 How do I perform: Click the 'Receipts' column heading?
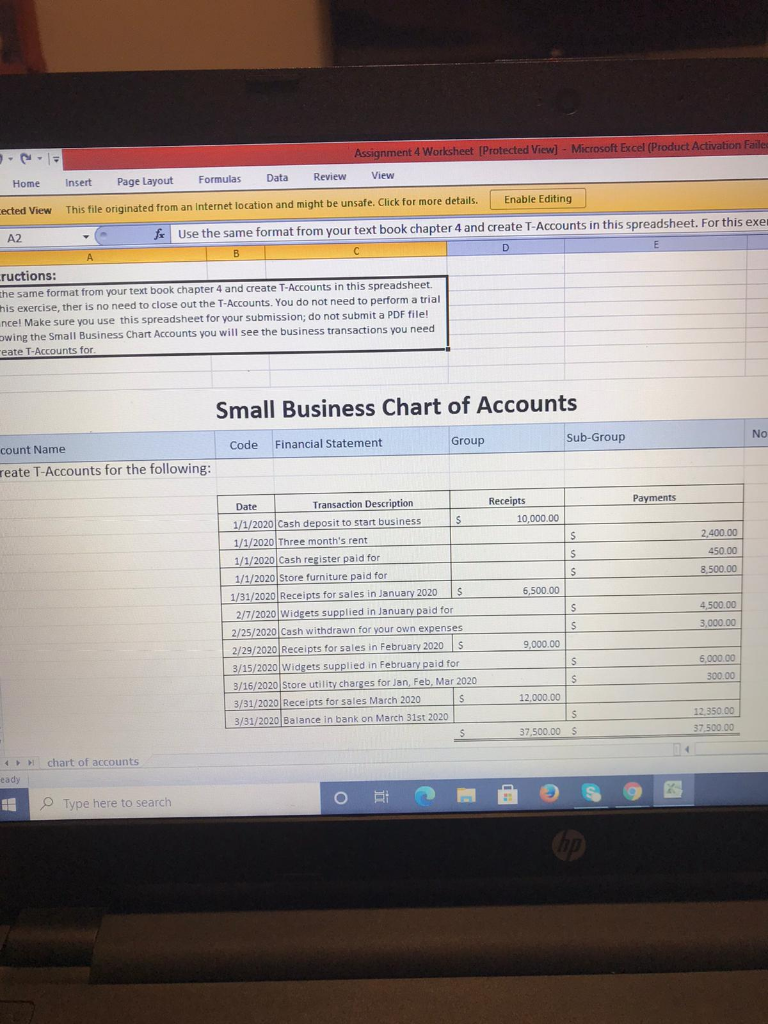(507, 501)
